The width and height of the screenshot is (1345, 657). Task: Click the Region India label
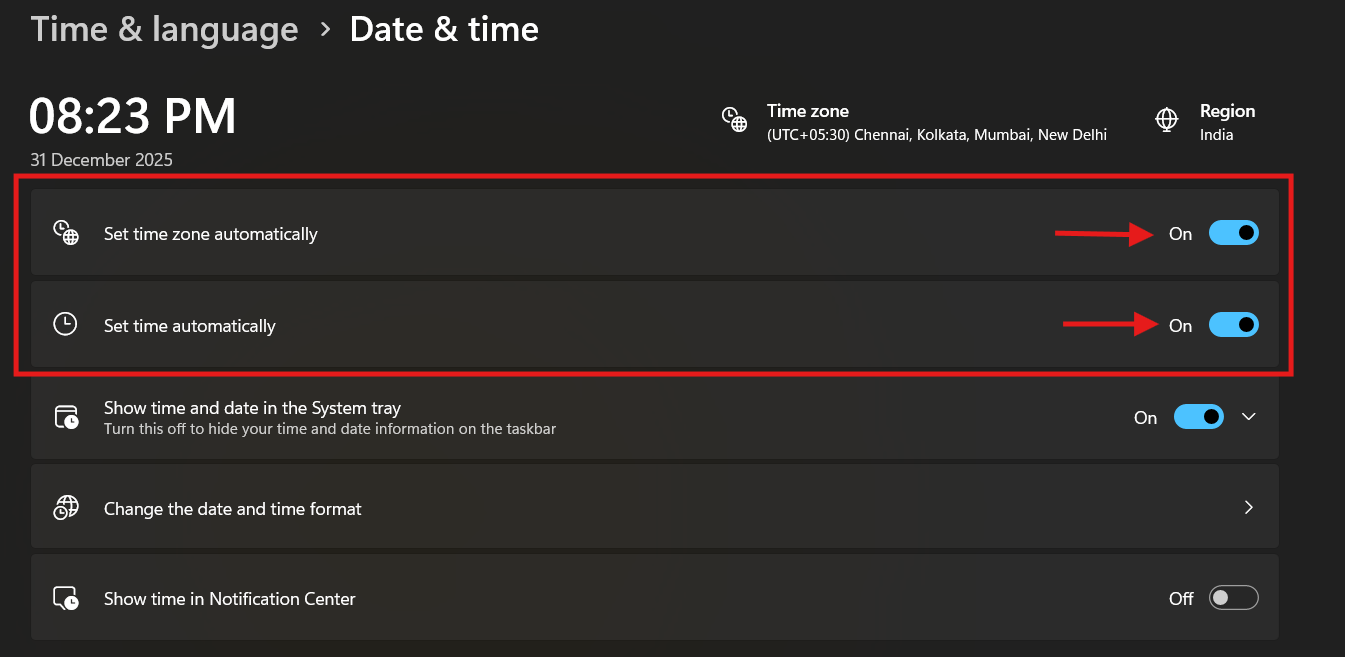pyautogui.click(x=1217, y=135)
